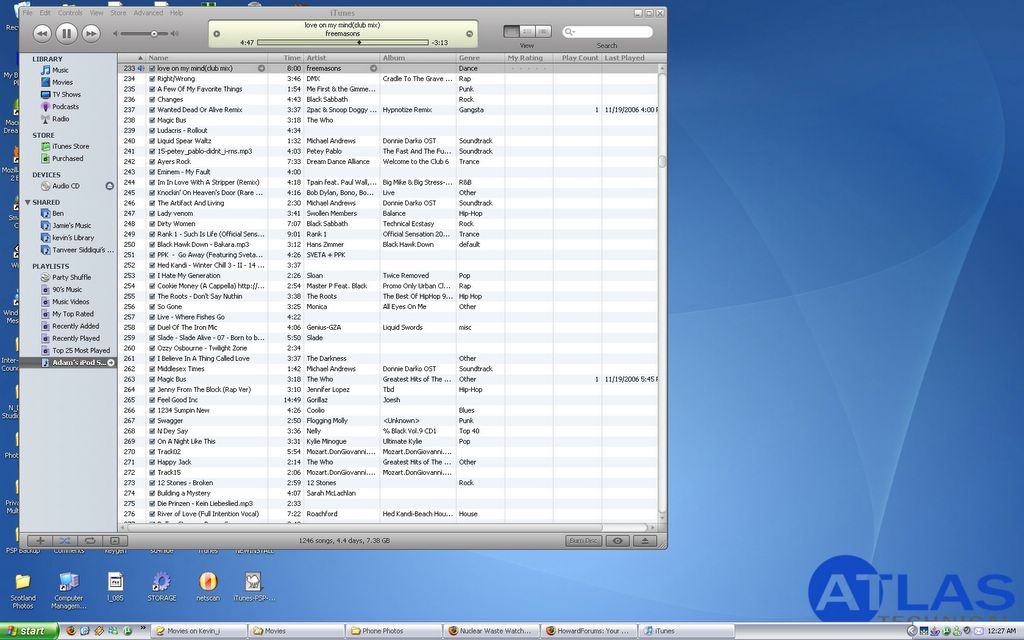
Task: Uncheck Lady venom song checkbox
Action: pyautogui.click(x=152, y=214)
